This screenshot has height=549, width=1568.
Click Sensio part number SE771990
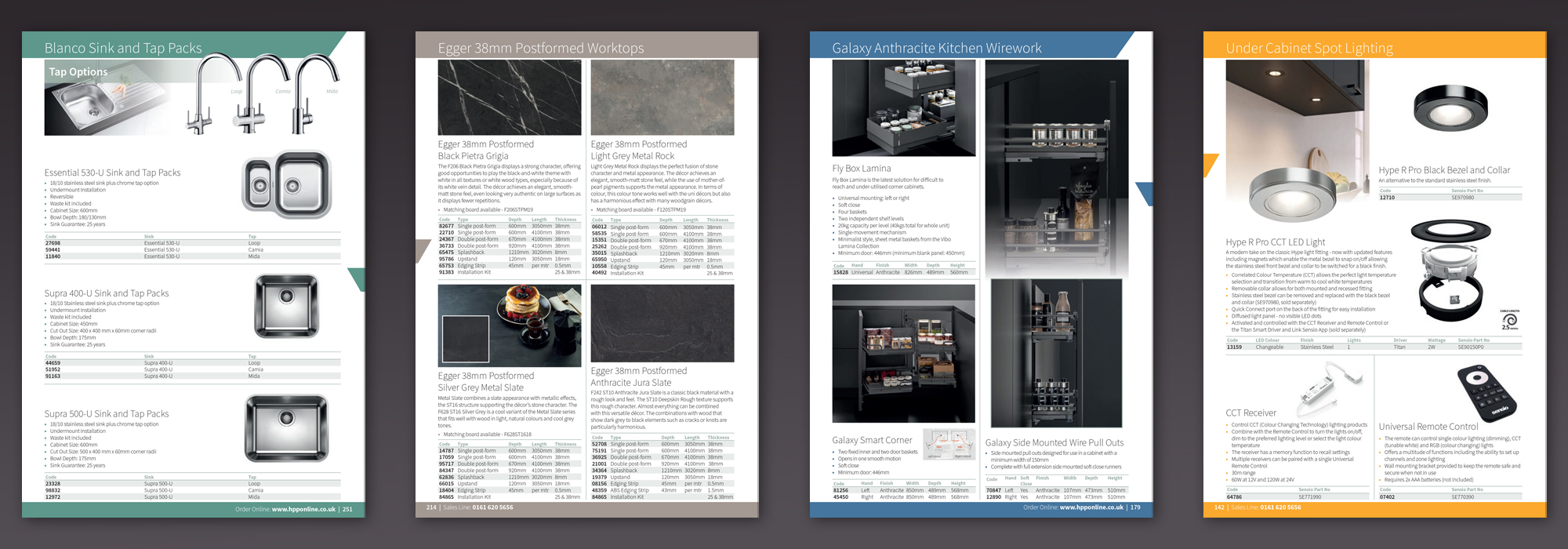pyautogui.click(x=1310, y=496)
